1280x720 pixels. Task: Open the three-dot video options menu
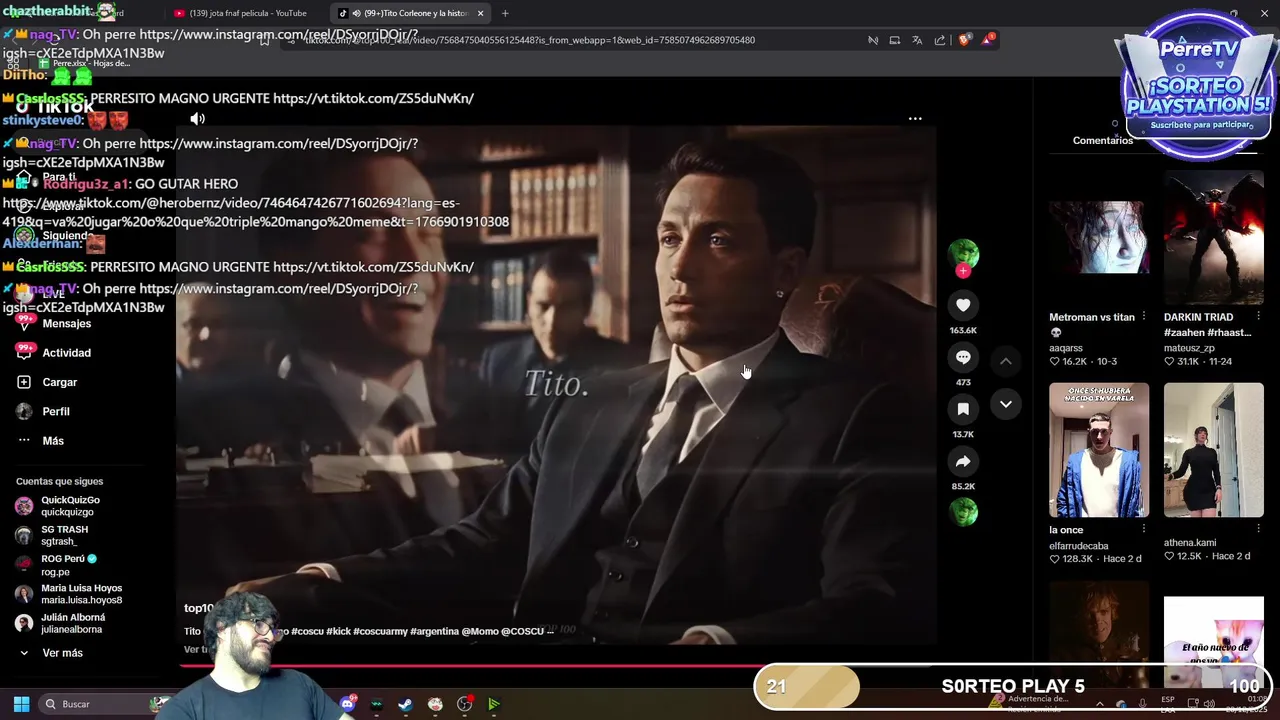click(915, 118)
